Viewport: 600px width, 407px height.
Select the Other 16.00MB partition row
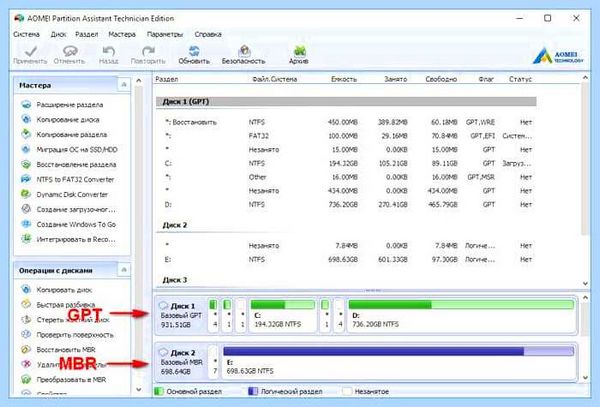tap(348, 177)
